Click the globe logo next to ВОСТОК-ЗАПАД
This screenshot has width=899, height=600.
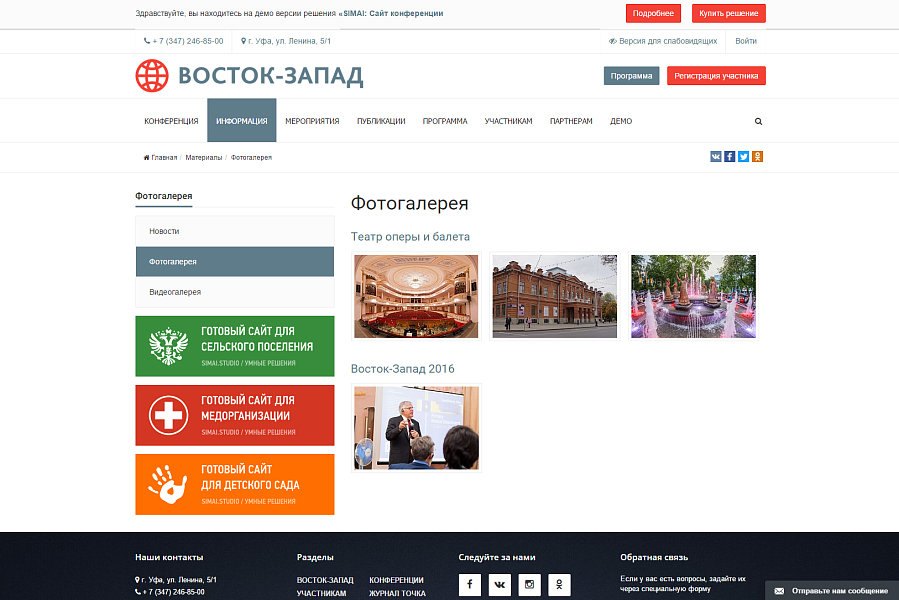coord(150,74)
